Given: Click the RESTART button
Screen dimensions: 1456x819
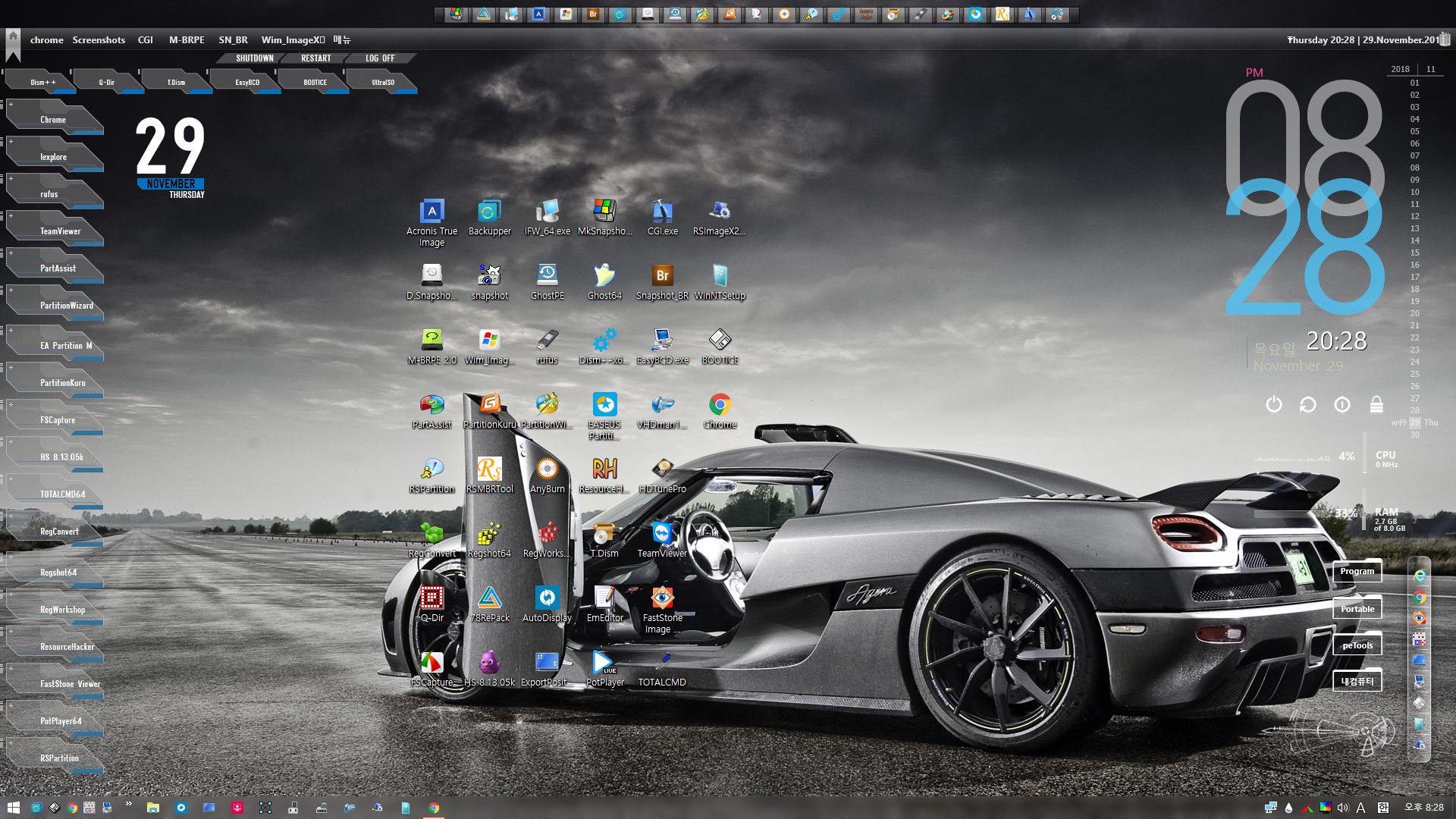Looking at the screenshot, I should (x=315, y=58).
